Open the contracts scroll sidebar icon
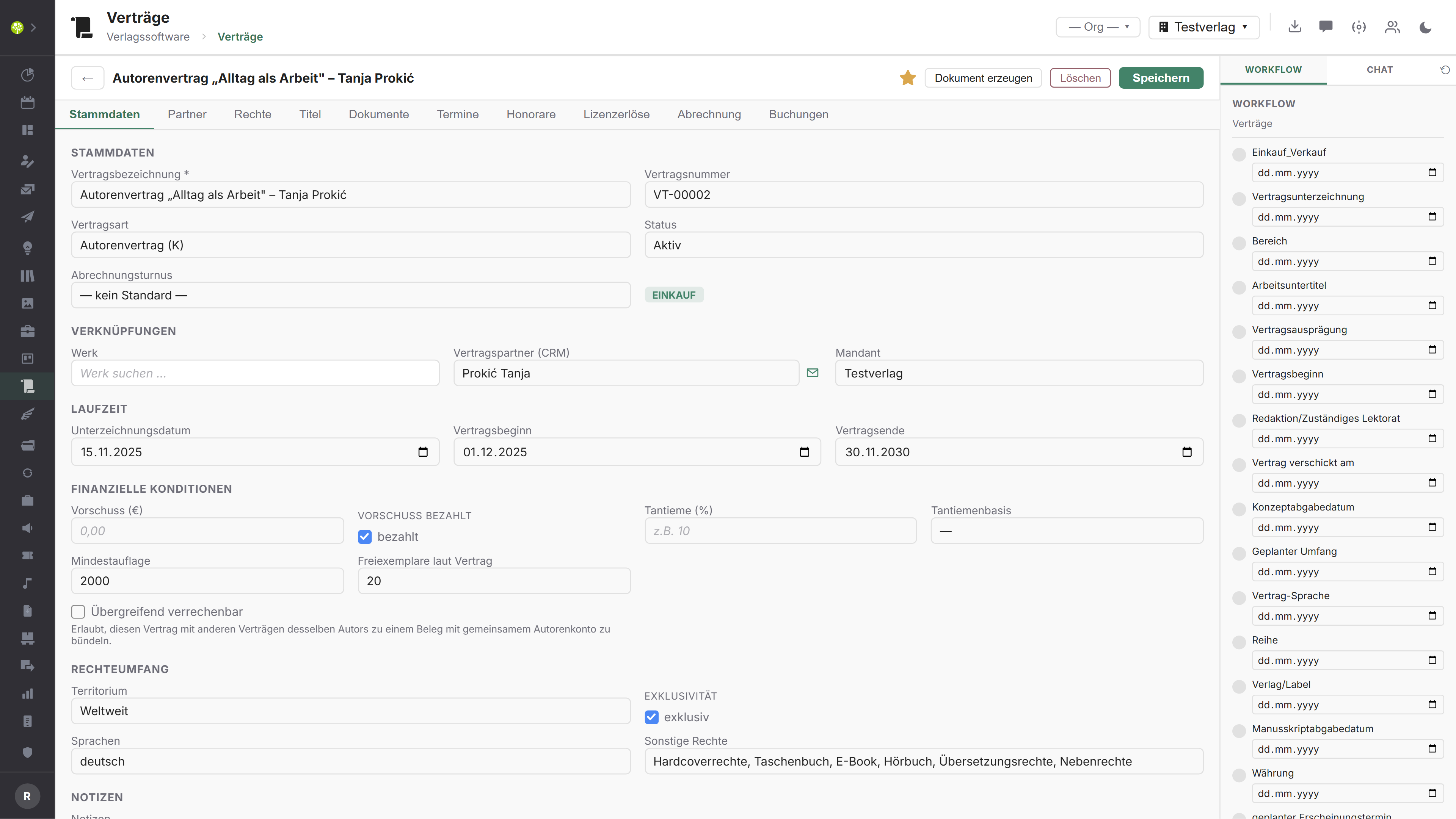This screenshot has height=819, width=1456. coord(27,386)
